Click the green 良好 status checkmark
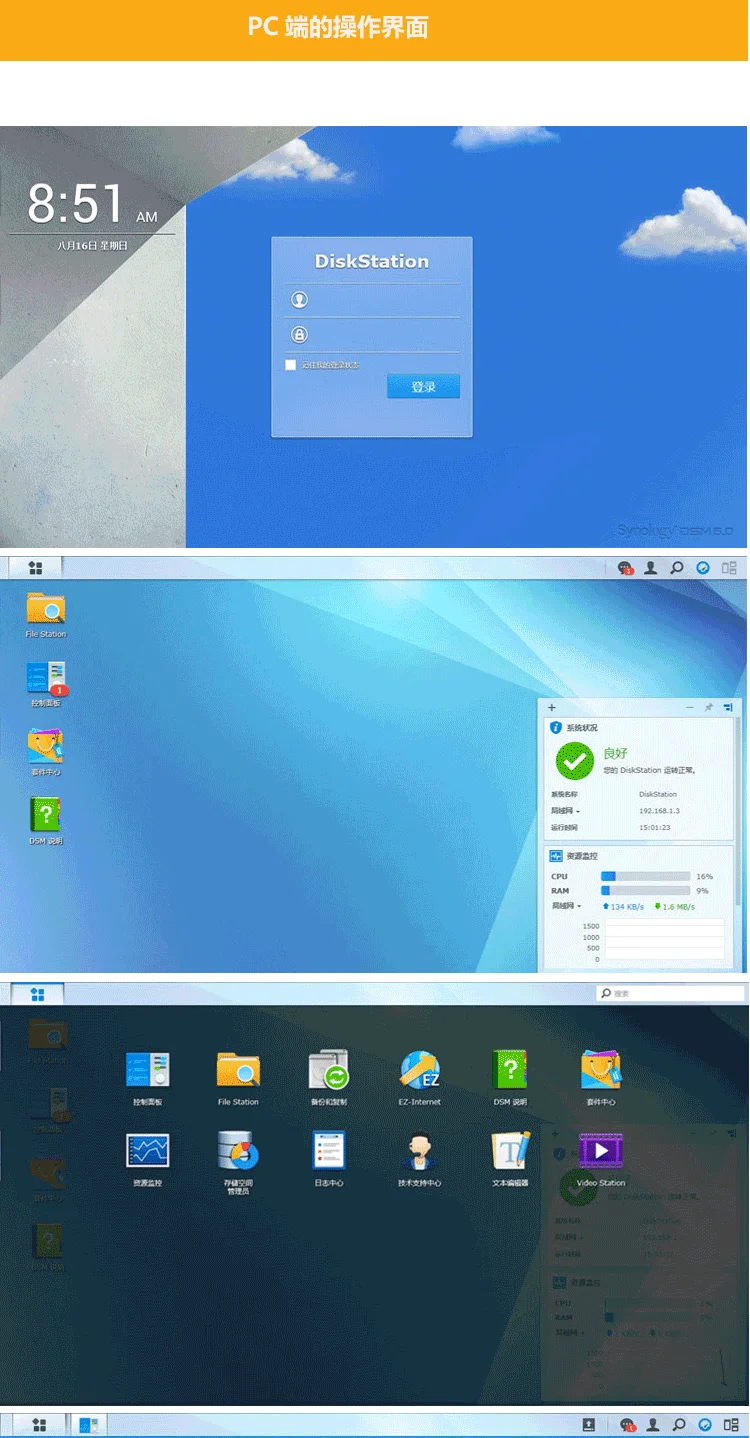The height and width of the screenshot is (1438, 750). tap(574, 761)
